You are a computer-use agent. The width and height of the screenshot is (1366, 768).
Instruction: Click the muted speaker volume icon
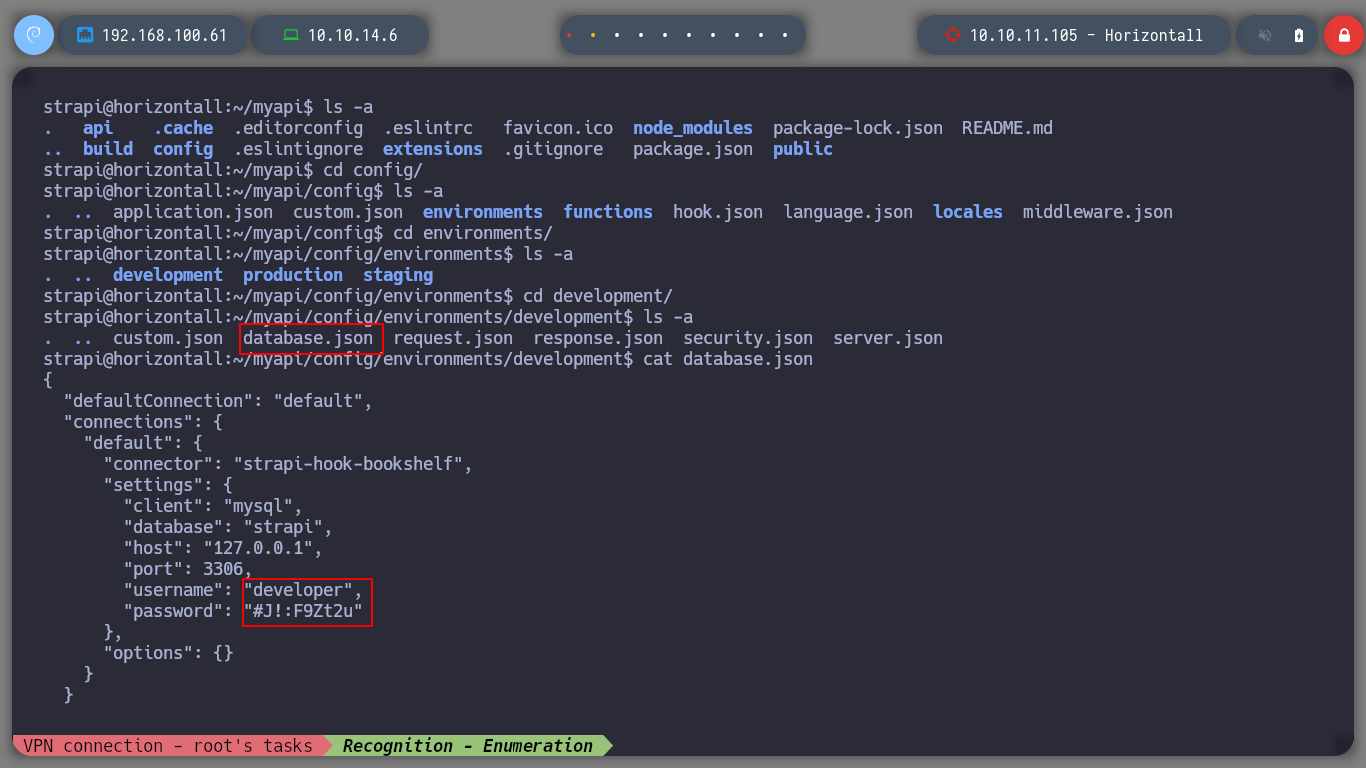[x=1265, y=35]
